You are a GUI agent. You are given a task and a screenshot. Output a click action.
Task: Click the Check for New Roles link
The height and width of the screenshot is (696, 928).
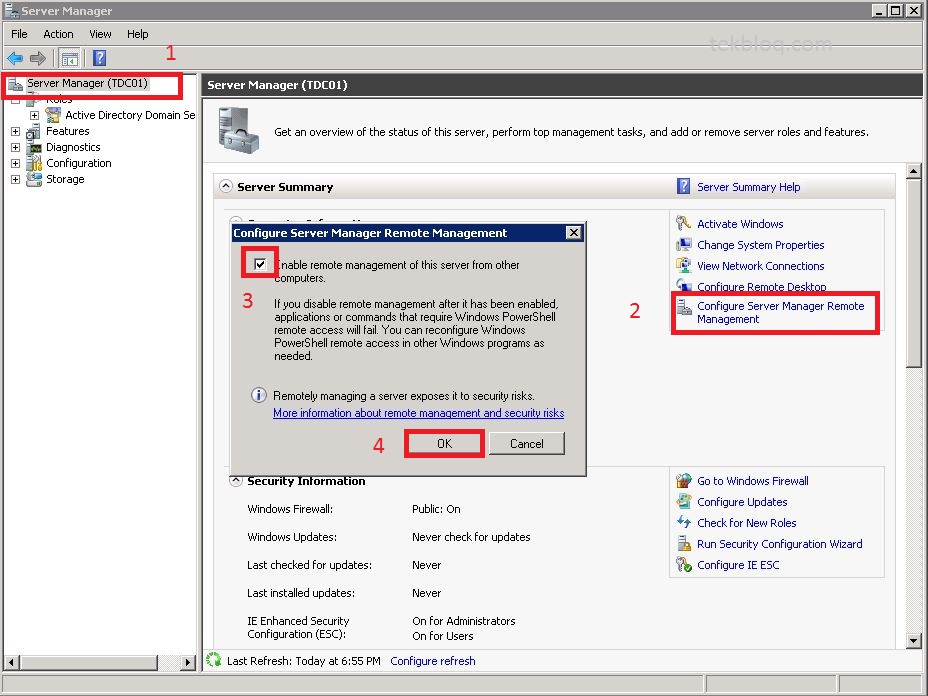[x=746, y=523]
